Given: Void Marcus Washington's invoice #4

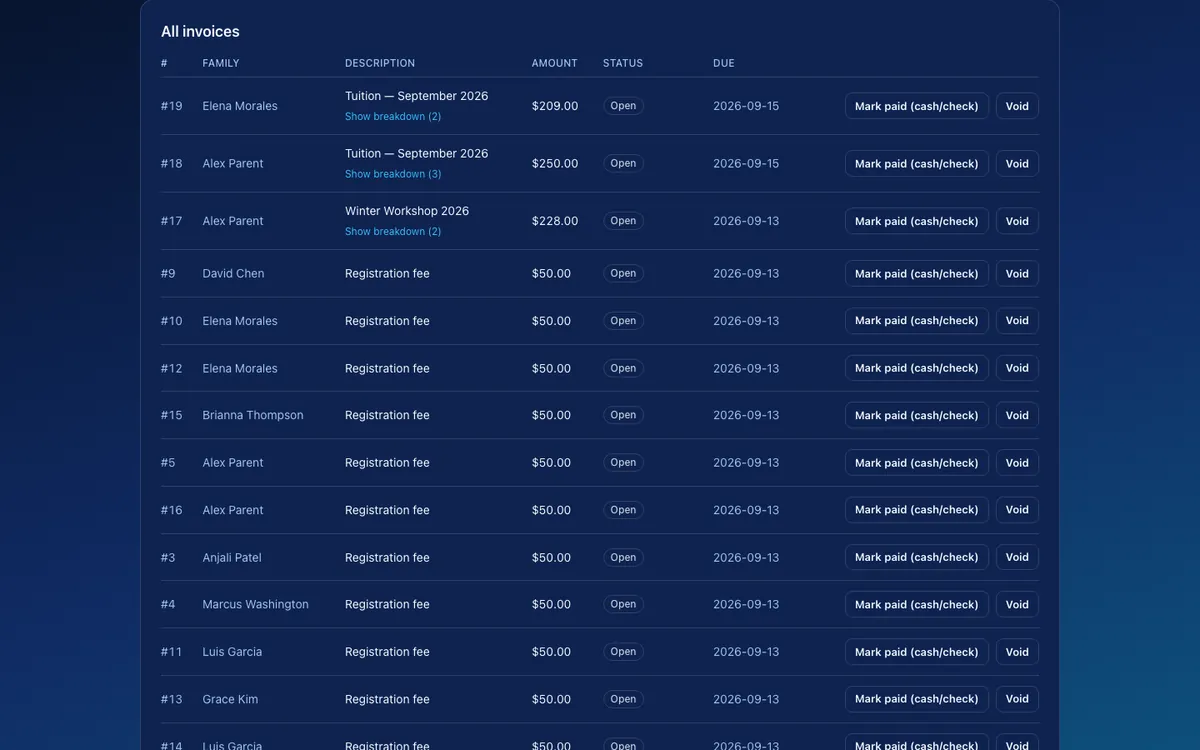Looking at the screenshot, I should click(1017, 605).
